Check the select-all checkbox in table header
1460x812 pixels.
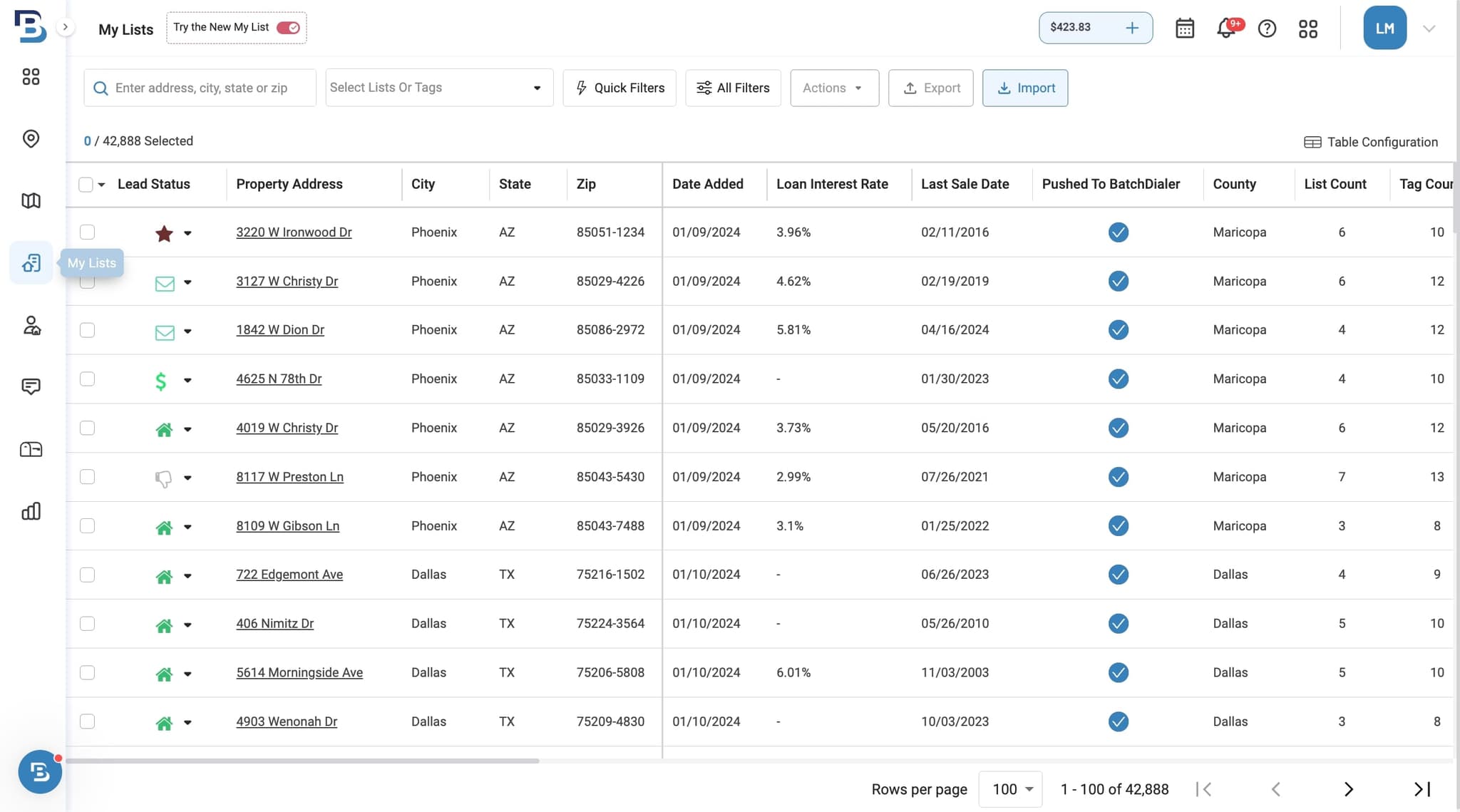pyautogui.click(x=86, y=183)
